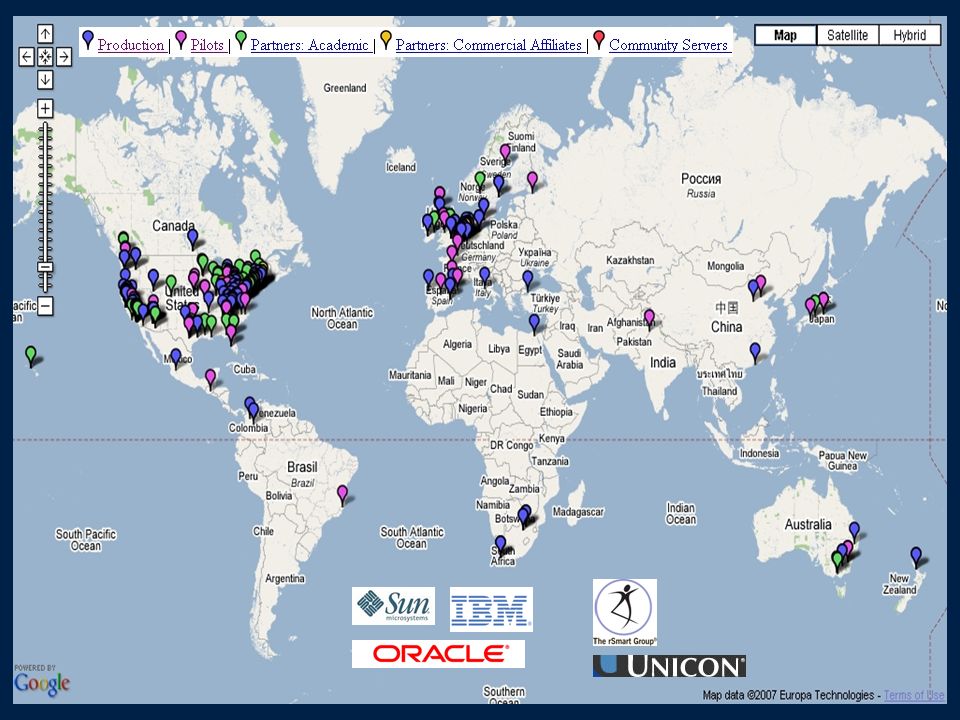The height and width of the screenshot is (720, 960).
Task: Open the Production legend link
Action: (131, 45)
